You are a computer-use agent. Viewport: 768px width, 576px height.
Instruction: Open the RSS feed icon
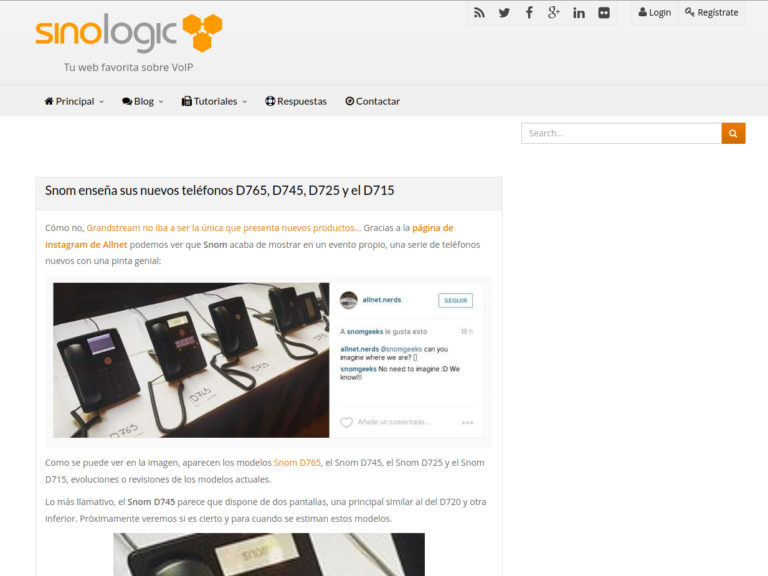(x=479, y=13)
